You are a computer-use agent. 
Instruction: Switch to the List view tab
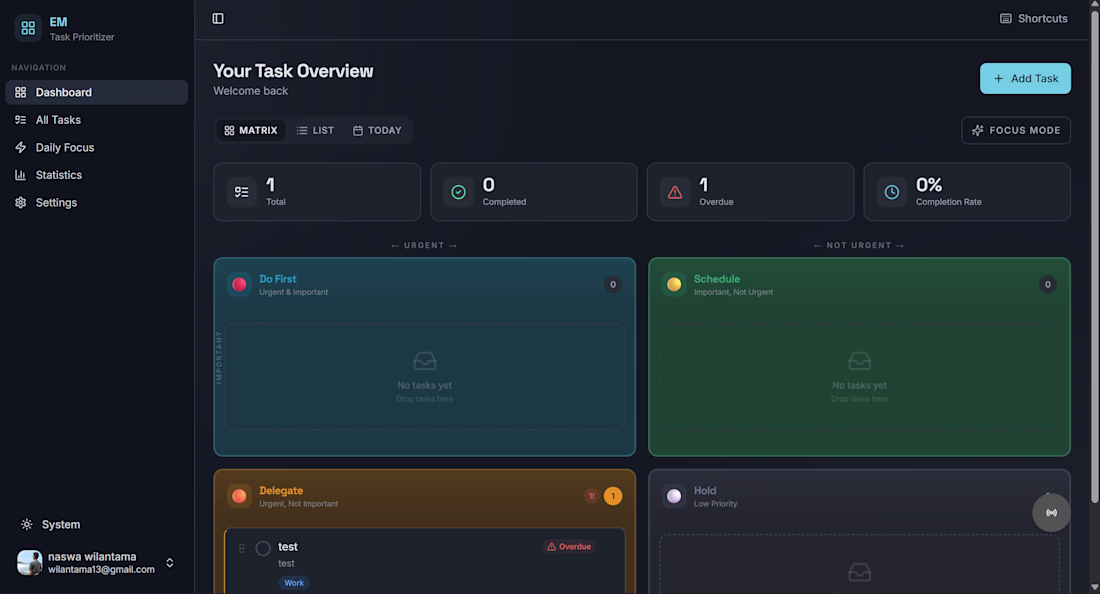point(315,130)
